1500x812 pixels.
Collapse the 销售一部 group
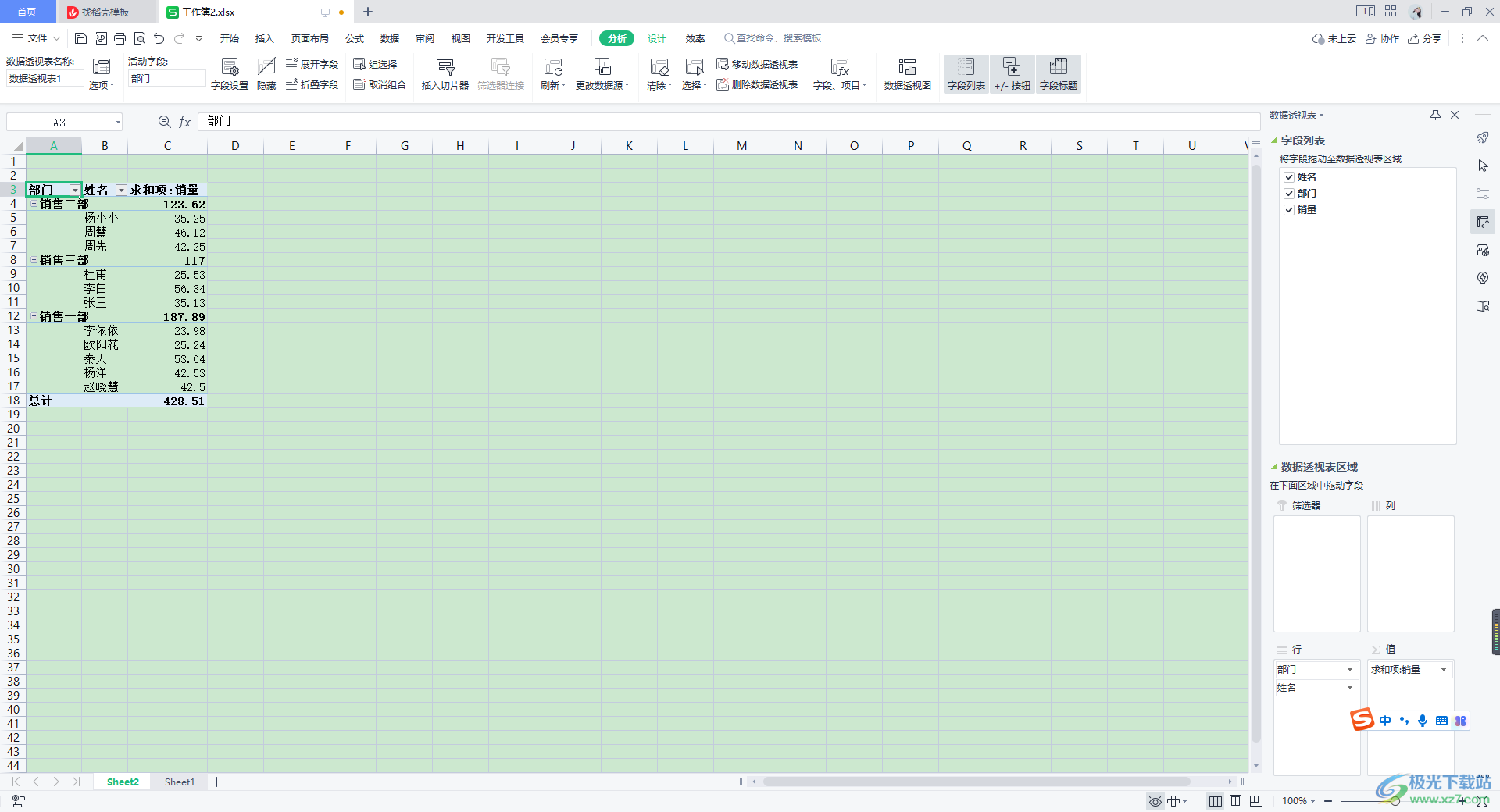click(x=34, y=316)
